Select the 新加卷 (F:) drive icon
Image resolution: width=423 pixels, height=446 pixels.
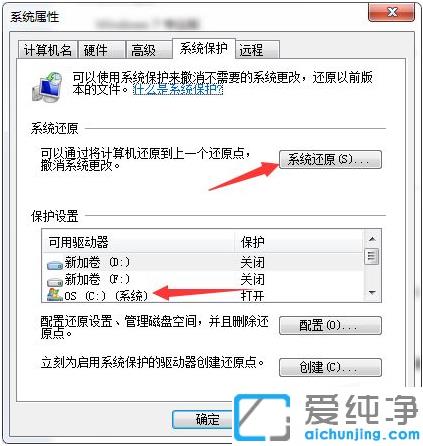(x=55, y=282)
